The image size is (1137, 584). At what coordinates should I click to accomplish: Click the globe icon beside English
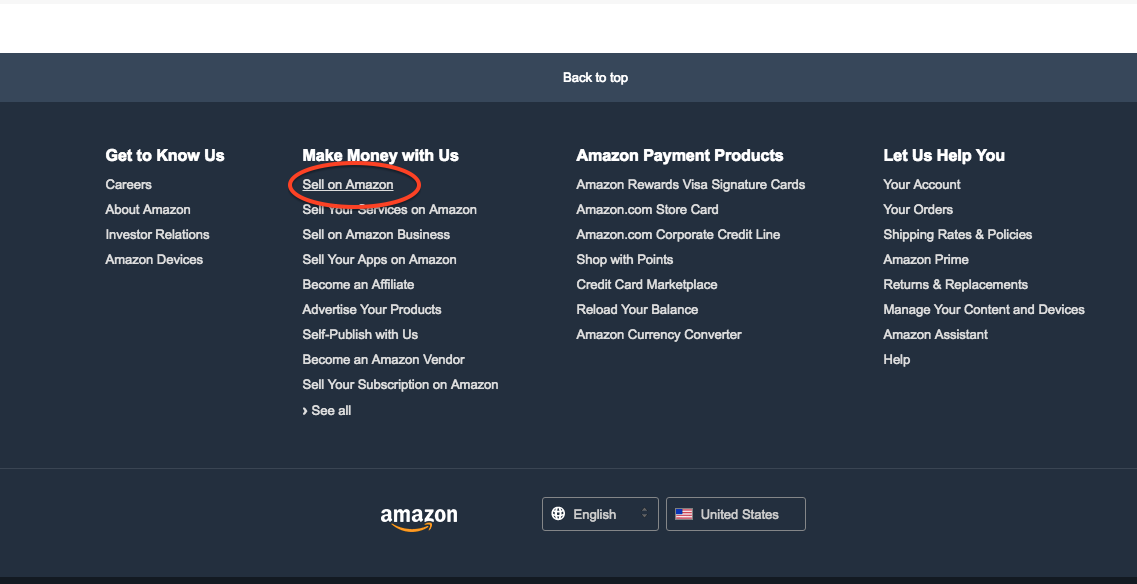(x=558, y=514)
